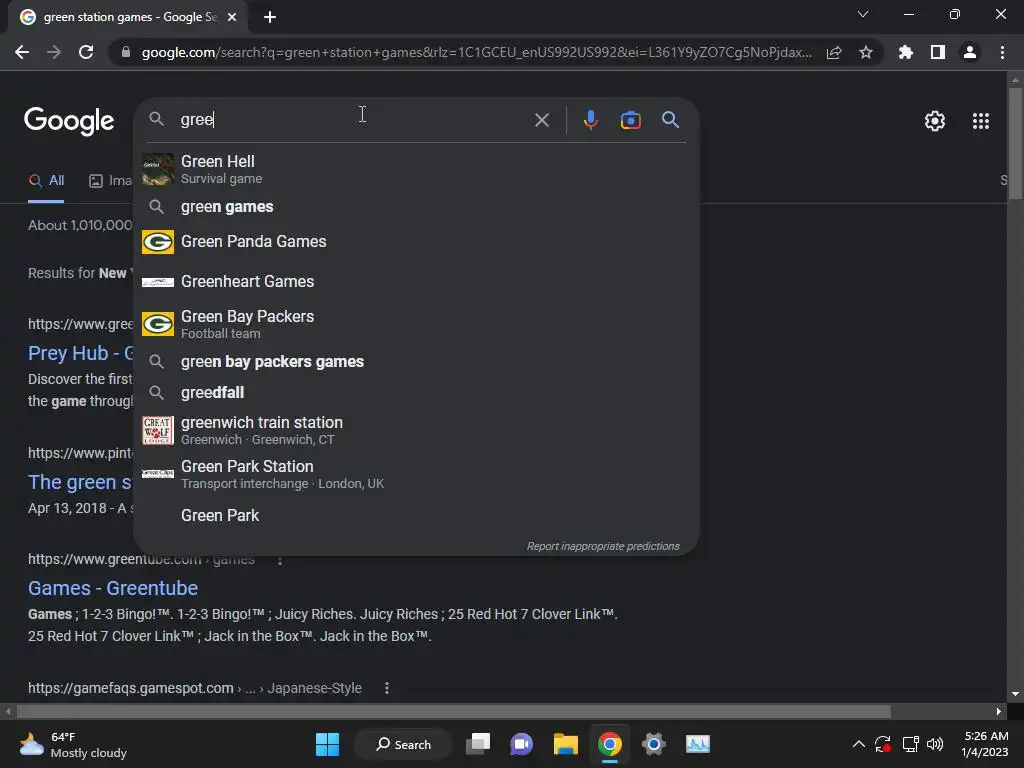Open the Windows Start menu

tap(327, 744)
